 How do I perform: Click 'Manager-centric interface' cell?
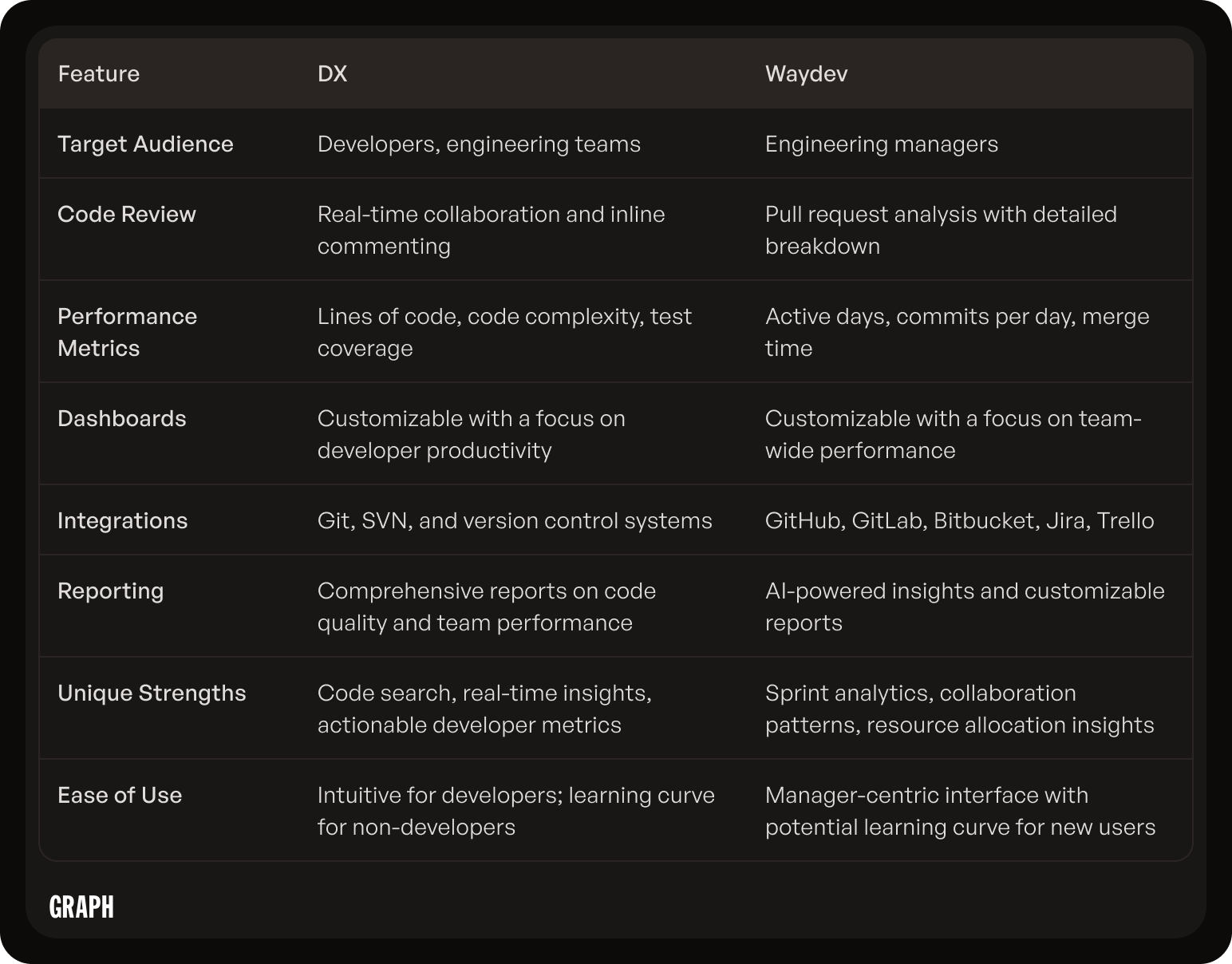tap(961, 811)
